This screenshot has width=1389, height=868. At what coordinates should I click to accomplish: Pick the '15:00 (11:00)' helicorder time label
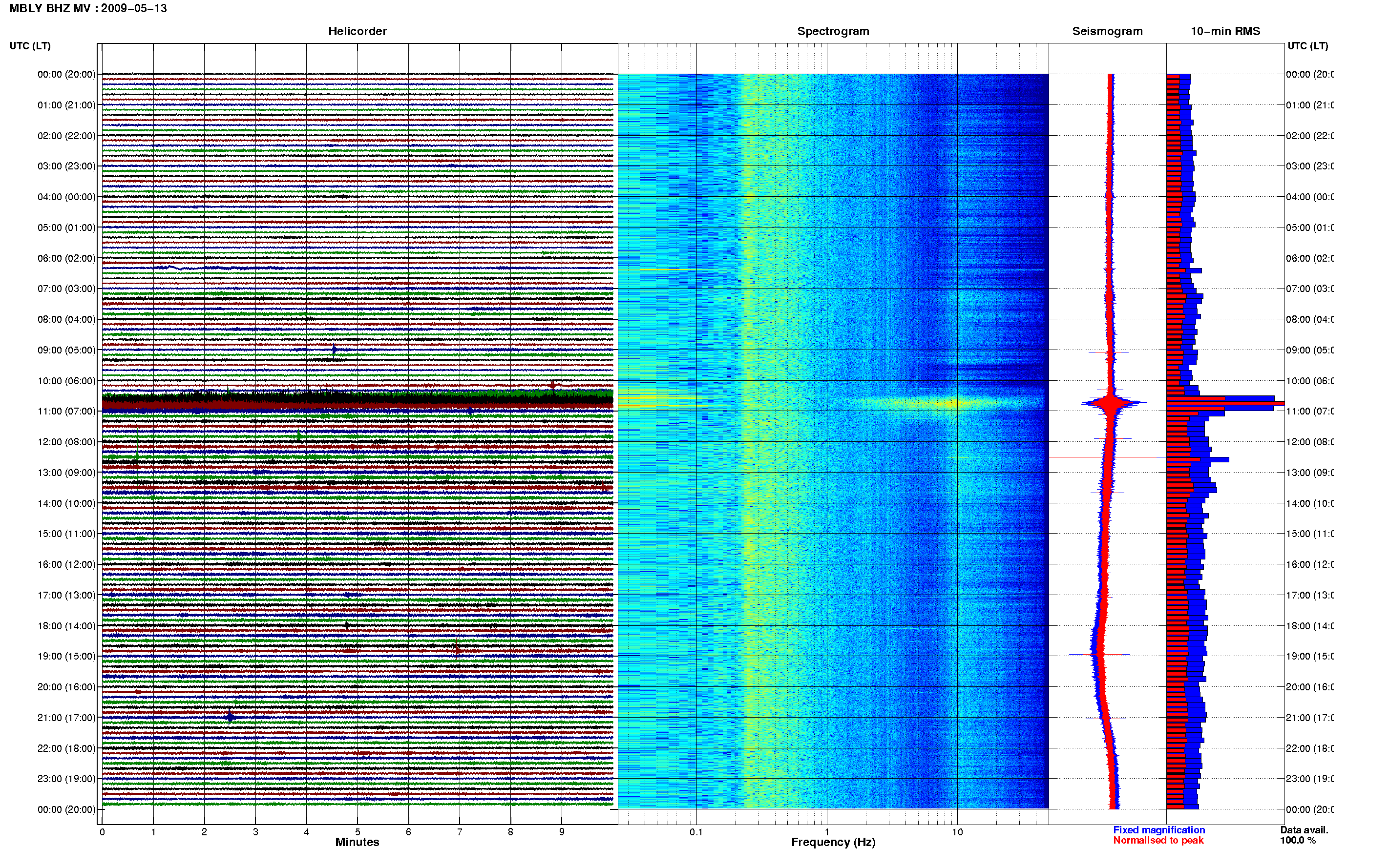pyautogui.click(x=66, y=534)
